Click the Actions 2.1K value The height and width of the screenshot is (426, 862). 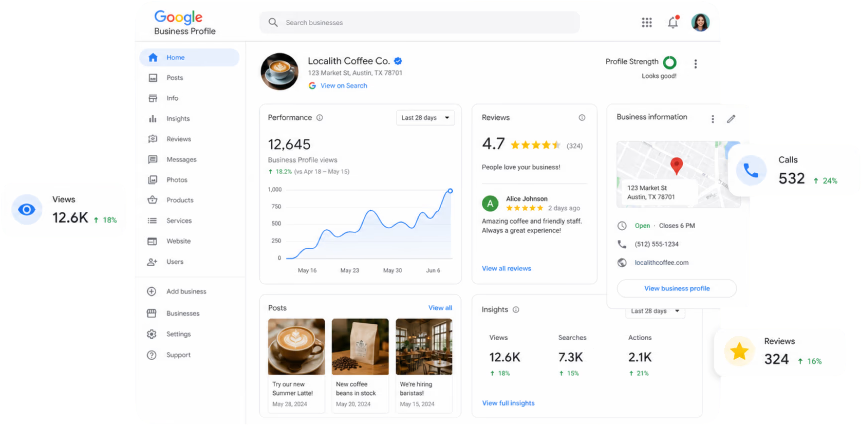tap(640, 357)
